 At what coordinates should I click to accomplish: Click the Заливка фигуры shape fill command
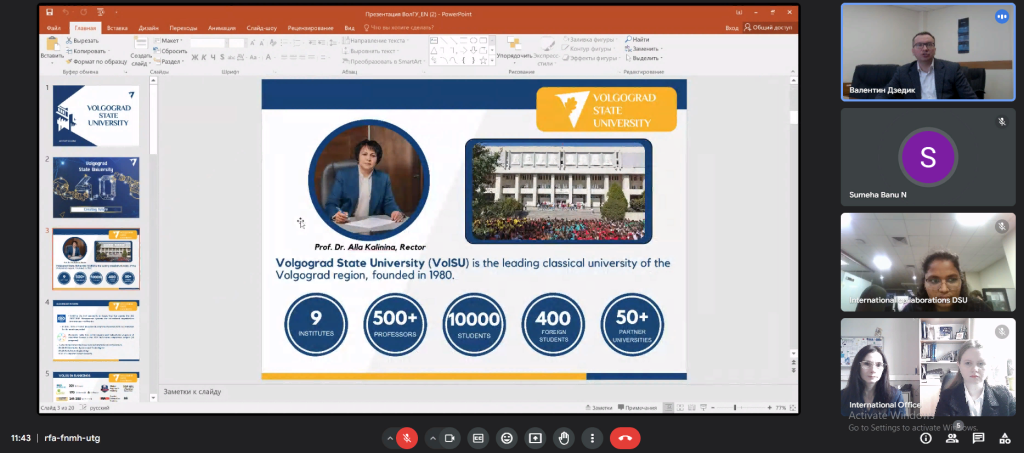coord(590,40)
